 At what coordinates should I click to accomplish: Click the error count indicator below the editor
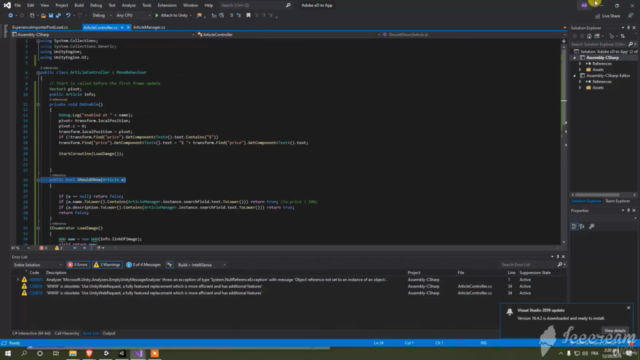(43, 248)
